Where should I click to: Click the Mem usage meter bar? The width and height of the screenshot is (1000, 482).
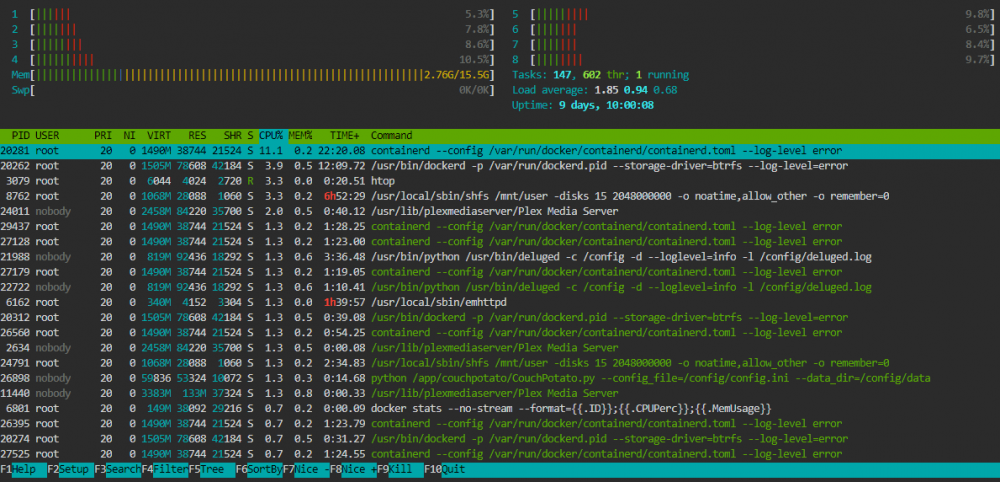253,75
